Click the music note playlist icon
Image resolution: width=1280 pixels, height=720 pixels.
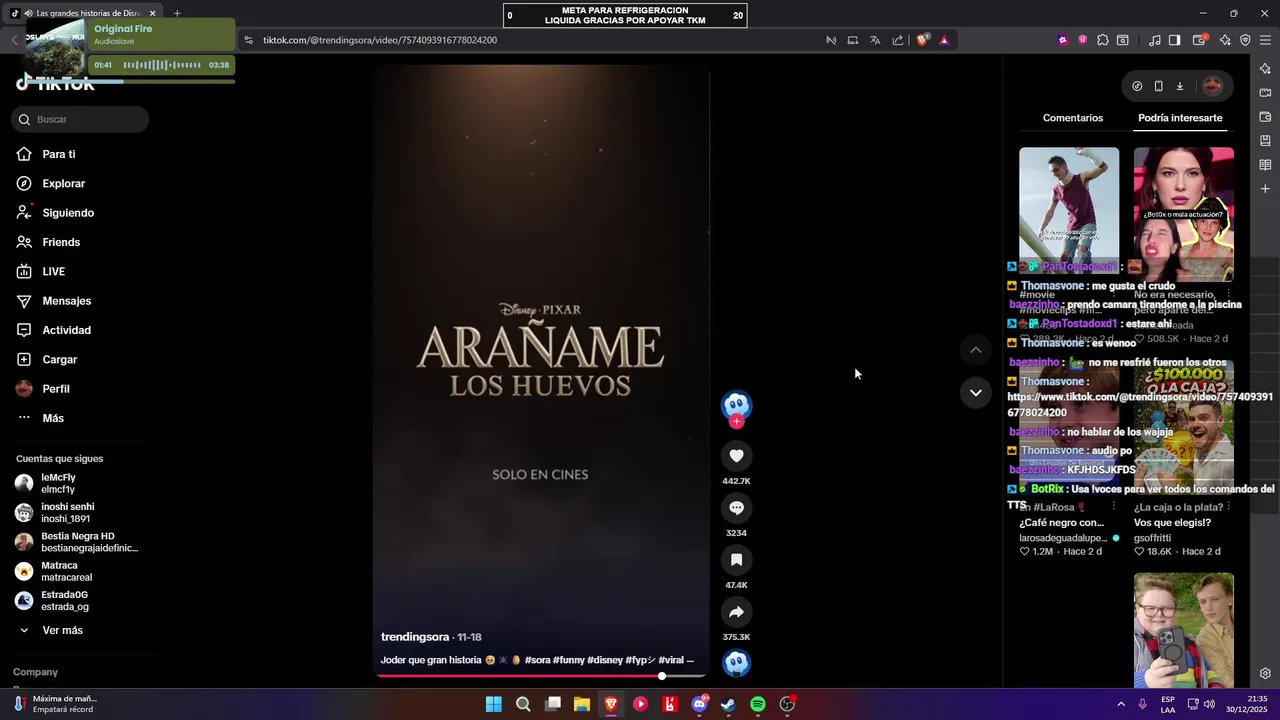tap(1155, 40)
